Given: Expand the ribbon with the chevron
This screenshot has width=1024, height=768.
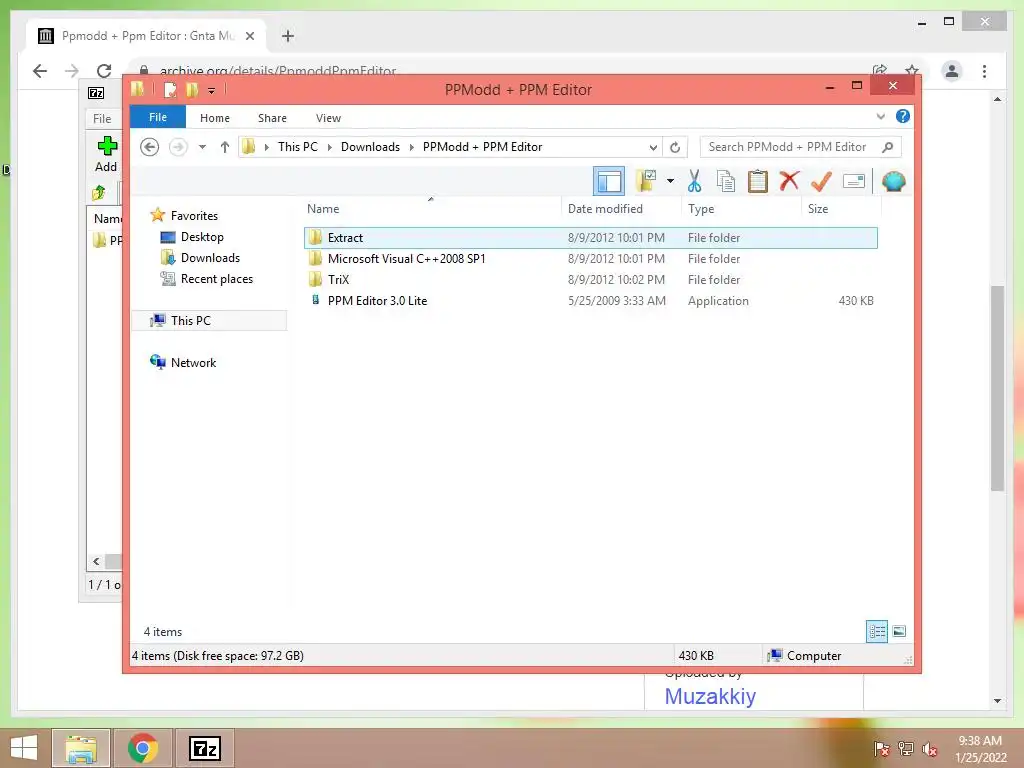Looking at the screenshot, I should tap(880, 117).
